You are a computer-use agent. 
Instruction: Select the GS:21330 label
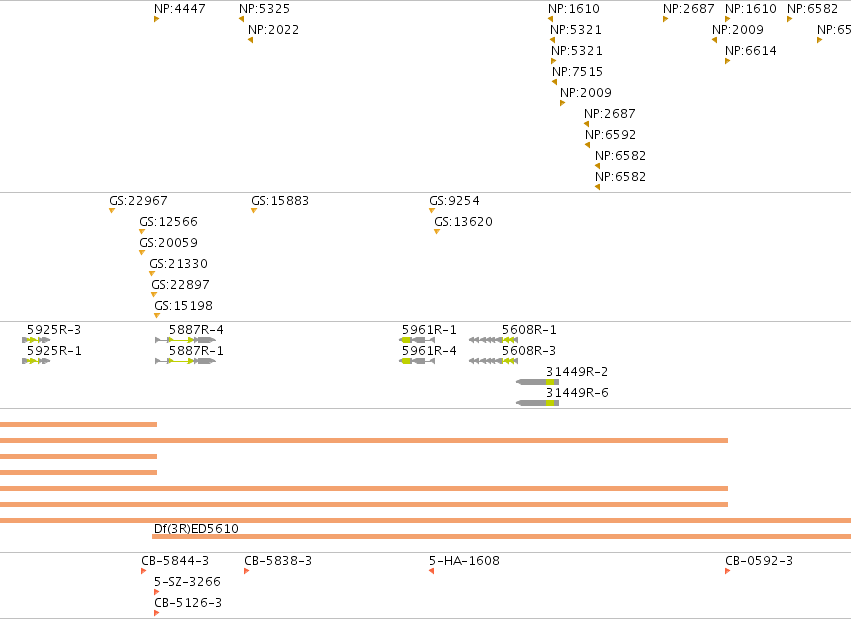tap(179, 264)
